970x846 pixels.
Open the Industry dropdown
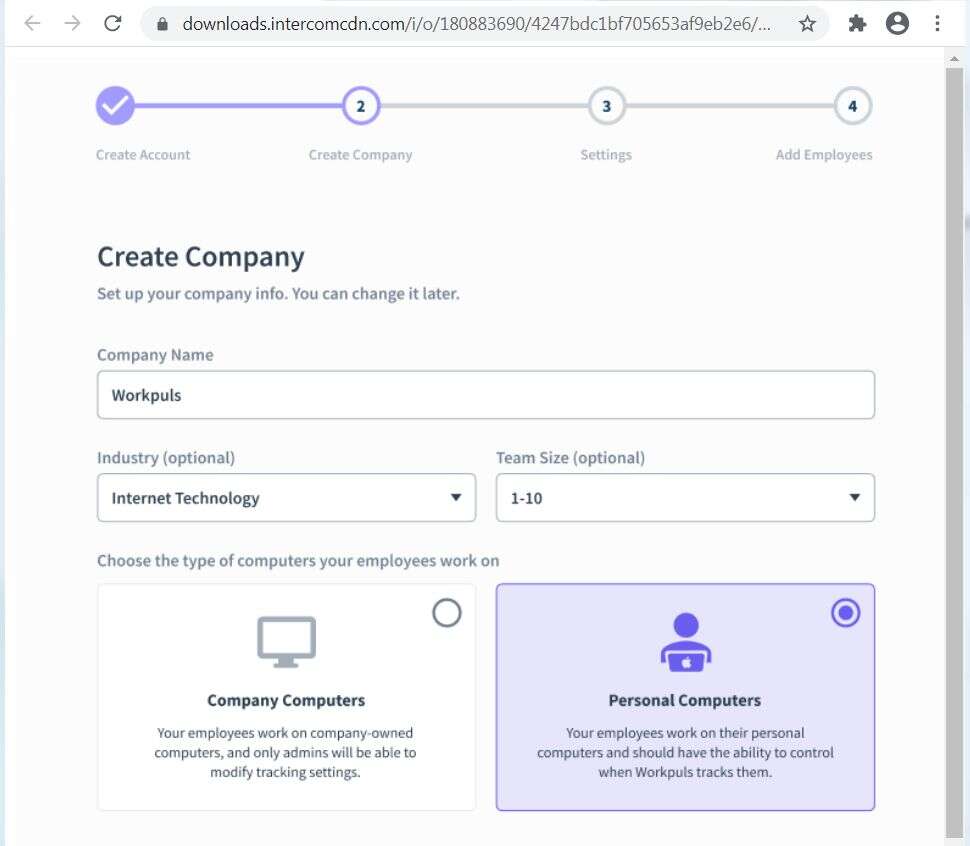pyautogui.click(x=286, y=498)
